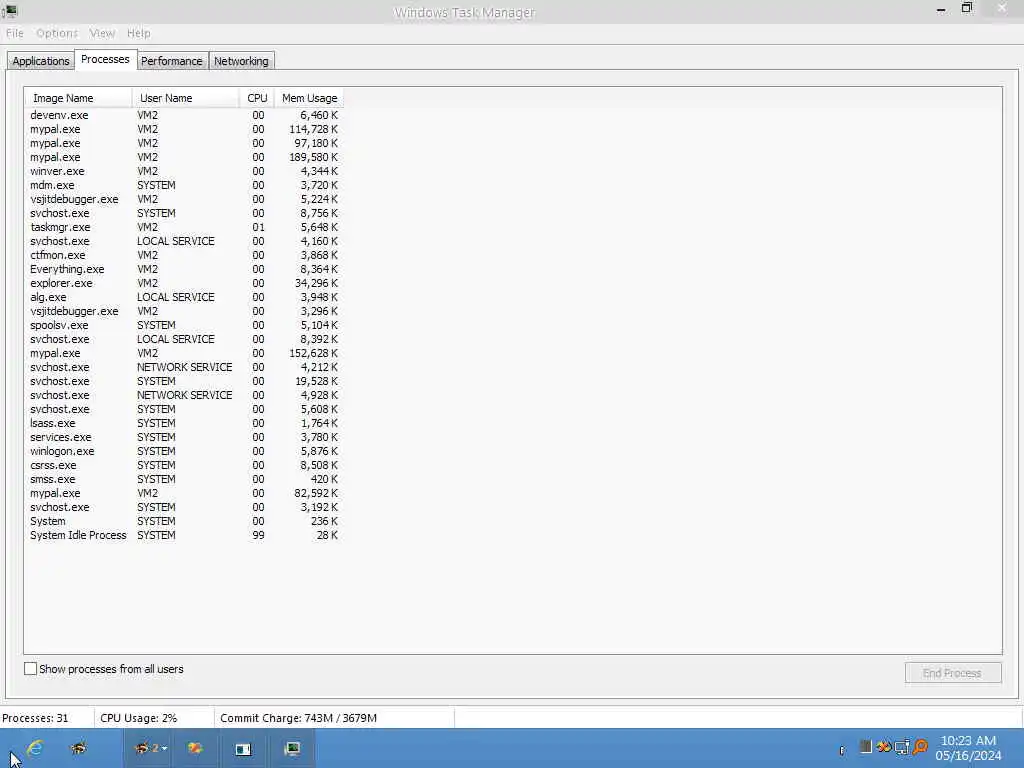Click the Task Manager title bar icon

coord(9,11)
